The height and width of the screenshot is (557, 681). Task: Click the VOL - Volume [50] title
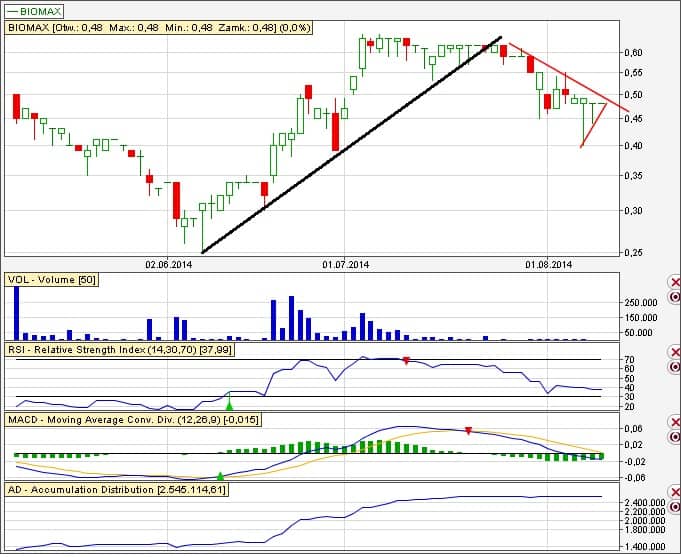tap(52, 280)
